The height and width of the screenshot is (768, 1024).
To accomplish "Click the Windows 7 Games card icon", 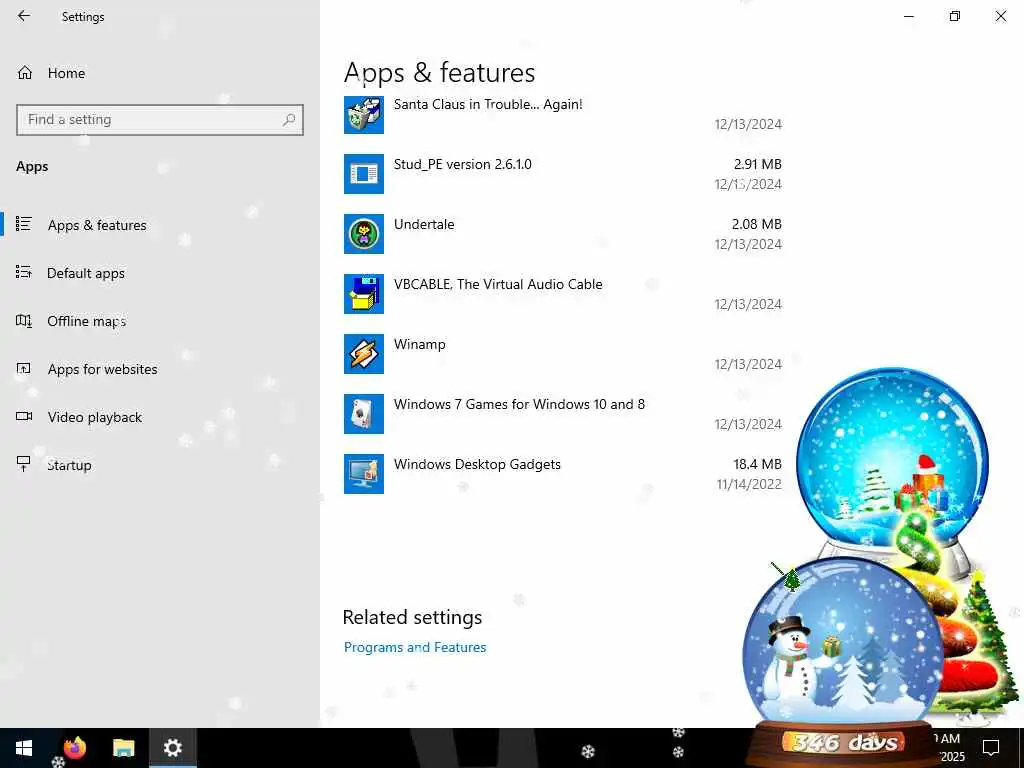I will click(x=364, y=414).
